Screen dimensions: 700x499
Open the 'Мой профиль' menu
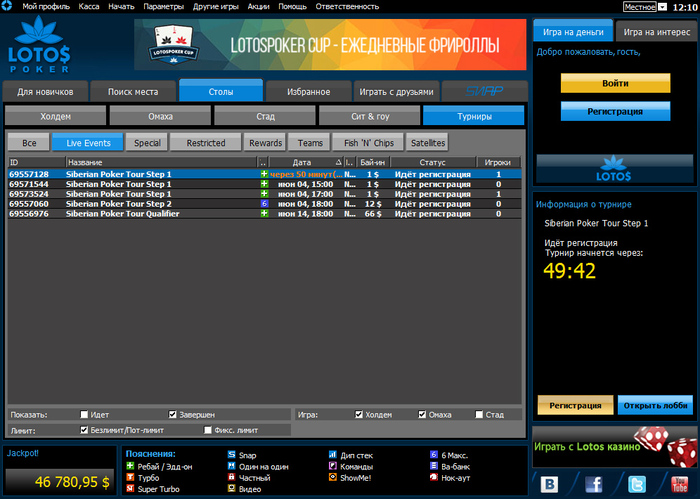coord(46,7)
